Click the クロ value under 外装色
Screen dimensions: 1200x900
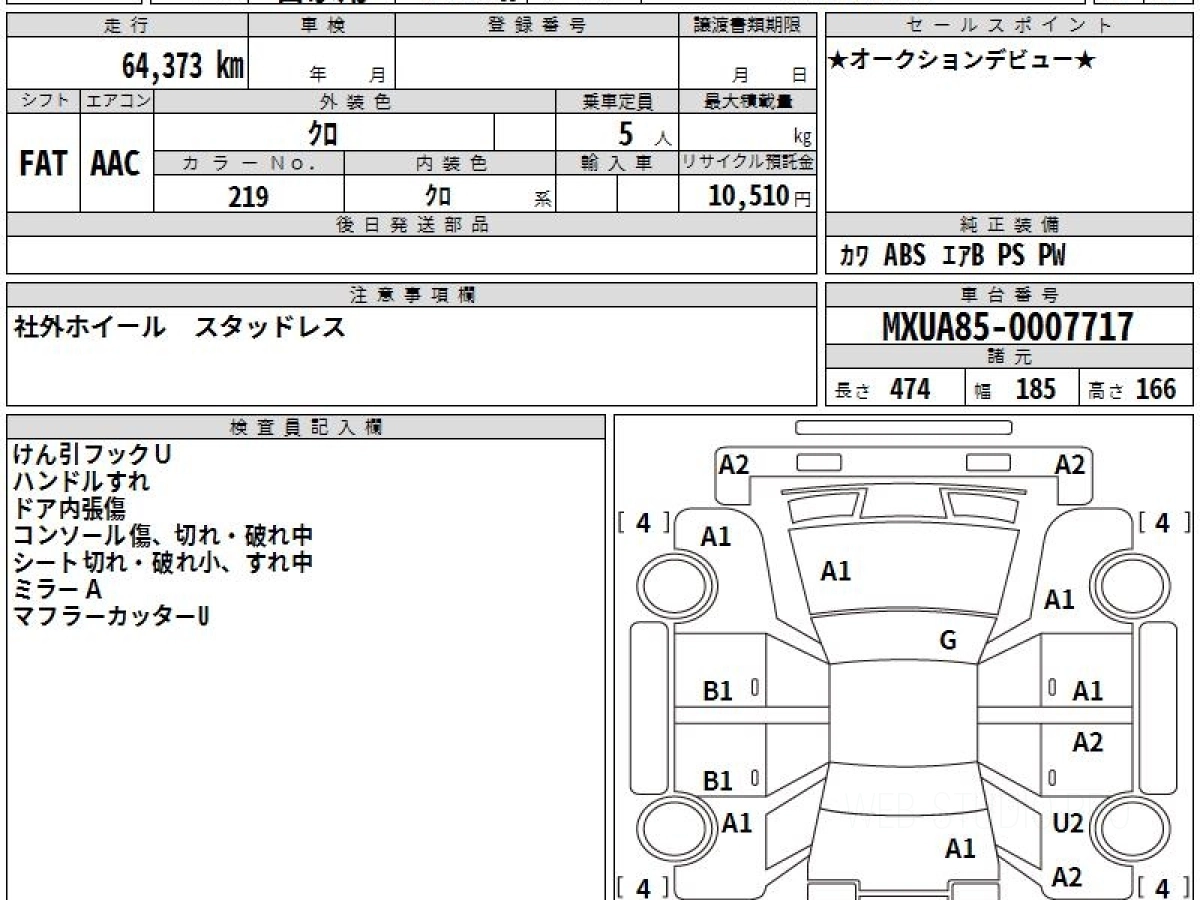click(324, 133)
